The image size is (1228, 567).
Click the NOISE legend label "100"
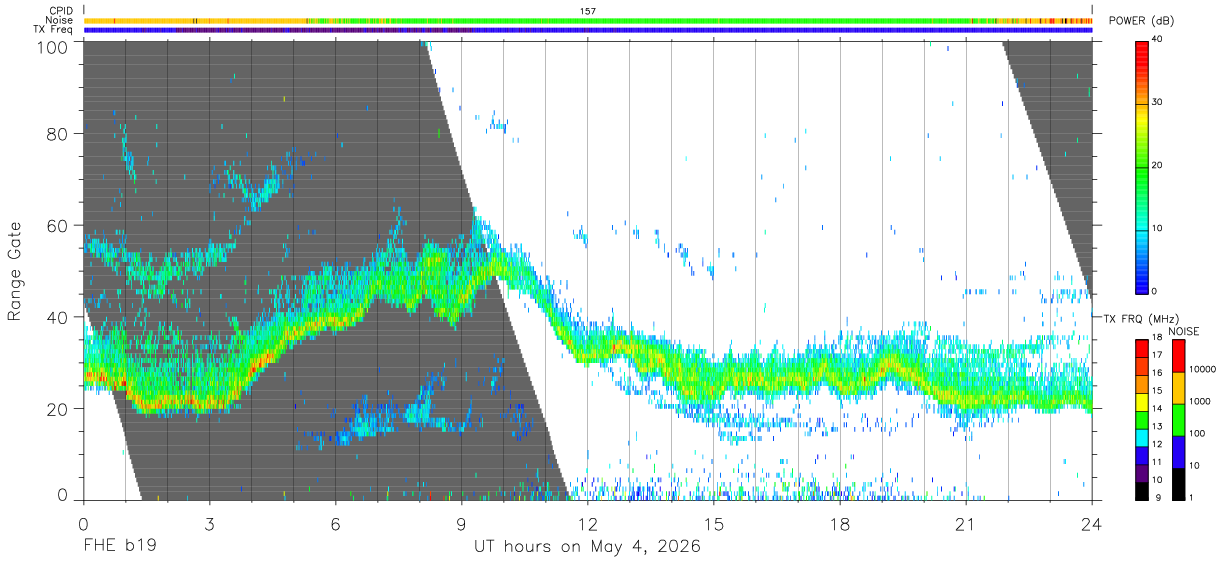[x=1196, y=433]
